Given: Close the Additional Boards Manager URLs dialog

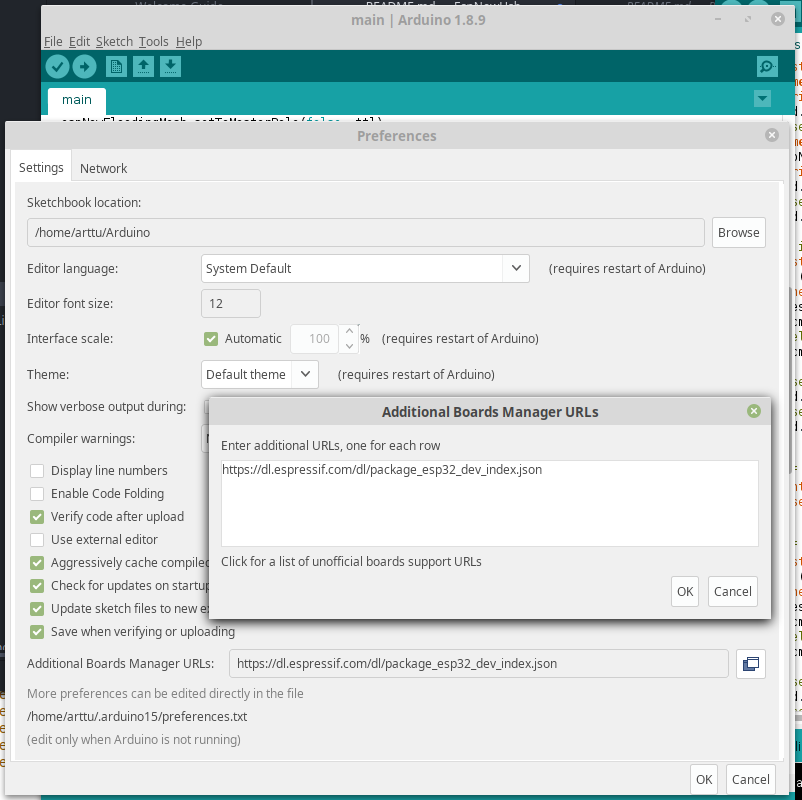Looking at the screenshot, I should click(753, 411).
